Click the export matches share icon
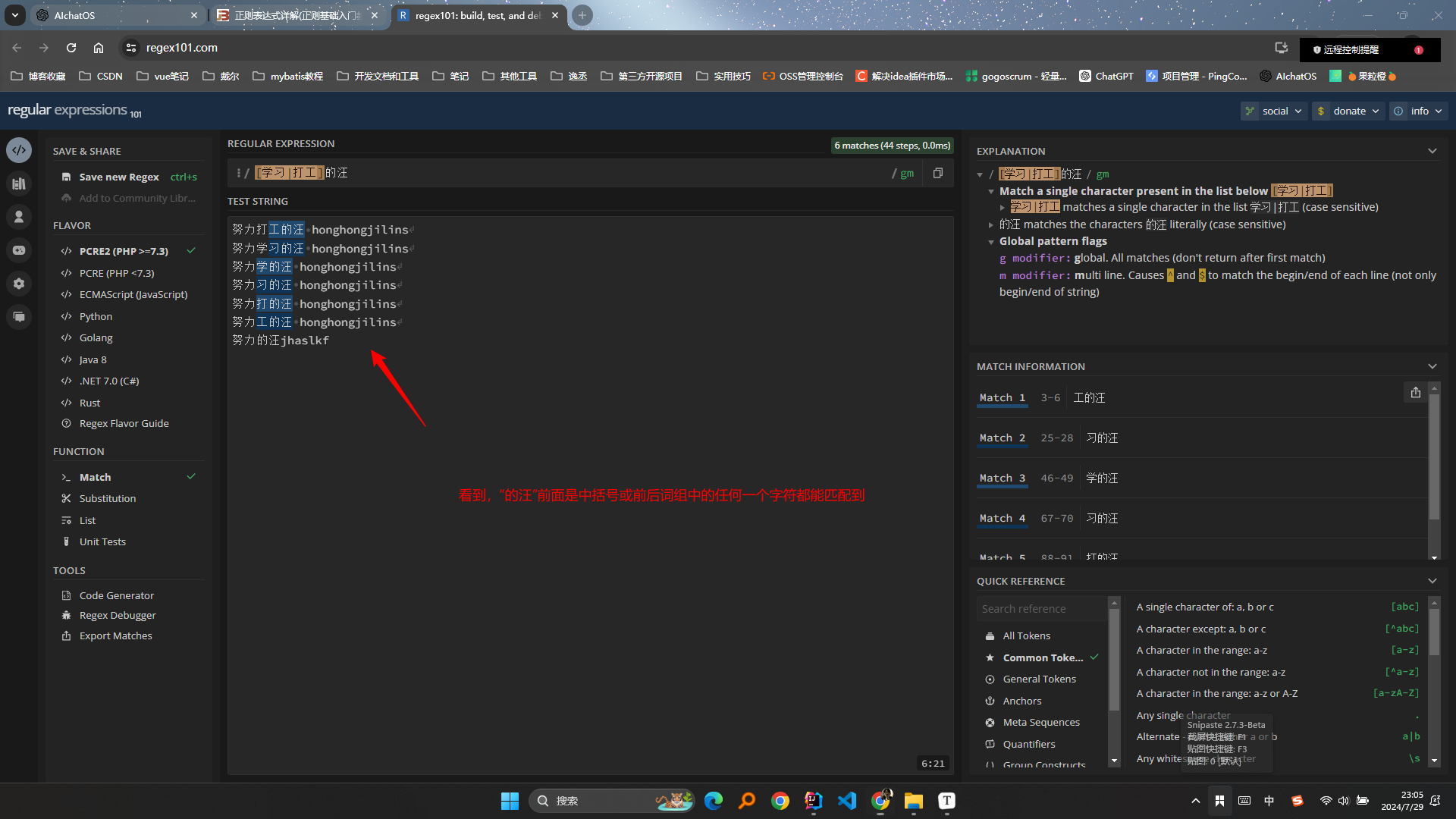The height and width of the screenshot is (819, 1456). click(1415, 393)
